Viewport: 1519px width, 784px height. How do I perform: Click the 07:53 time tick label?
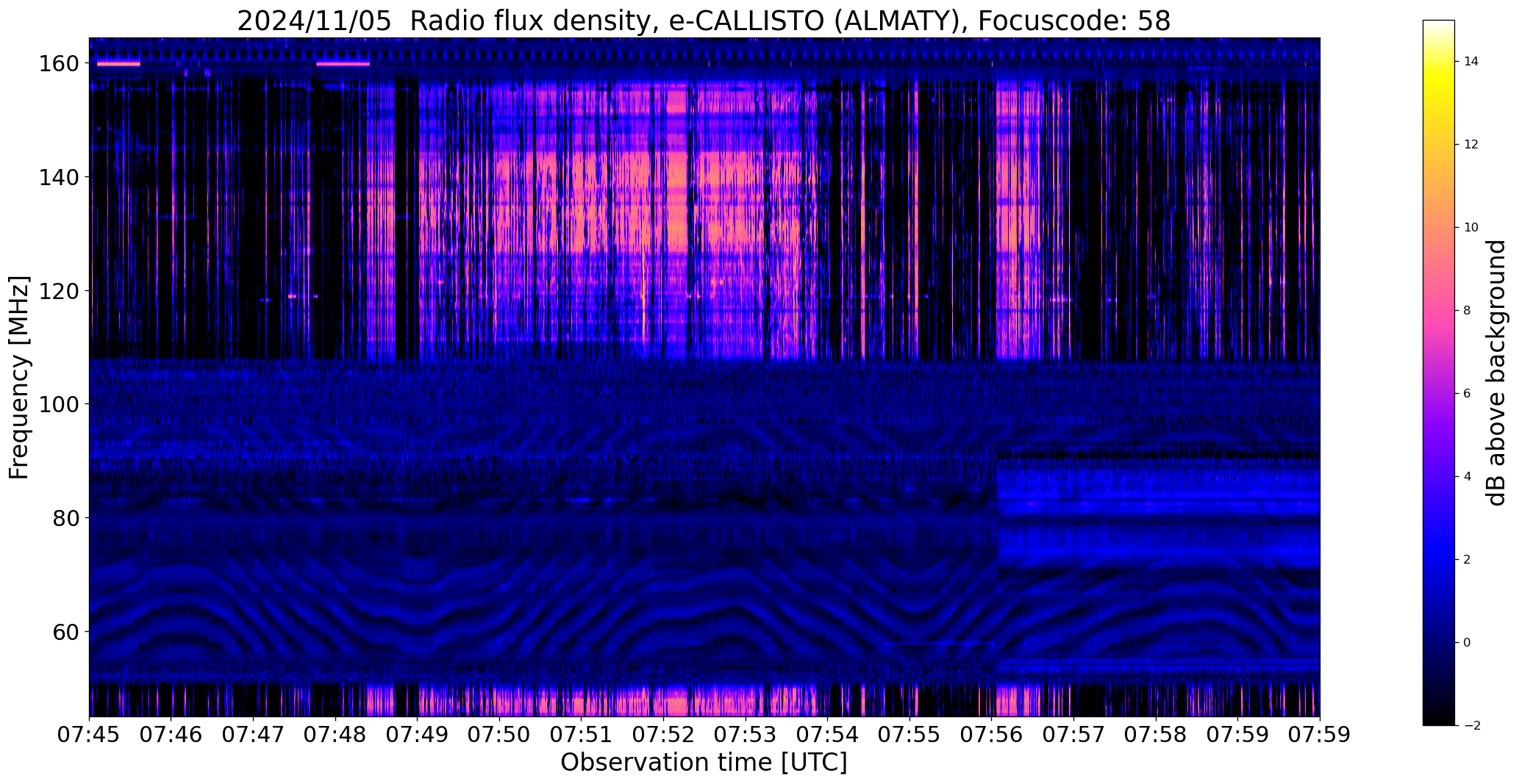coord(746,735)
